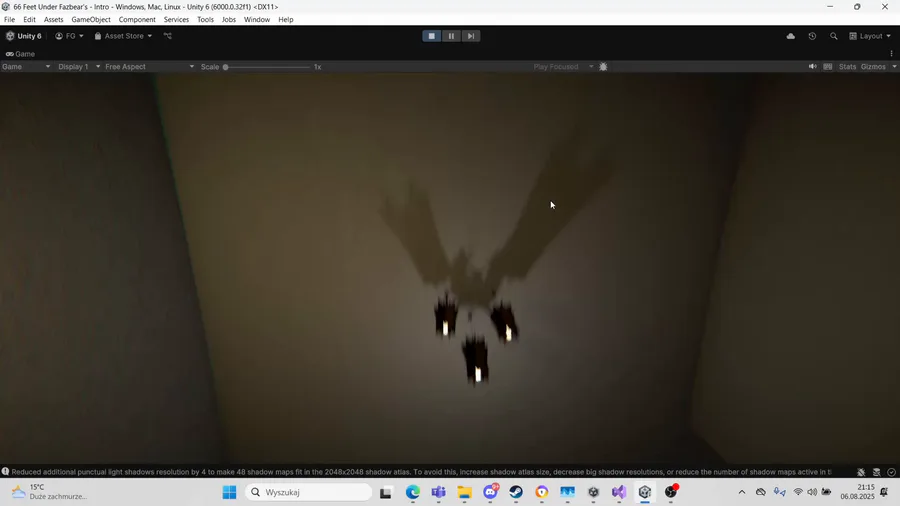
Task: Launch Microsoft Edge from the taskbar
Action: 413,492
